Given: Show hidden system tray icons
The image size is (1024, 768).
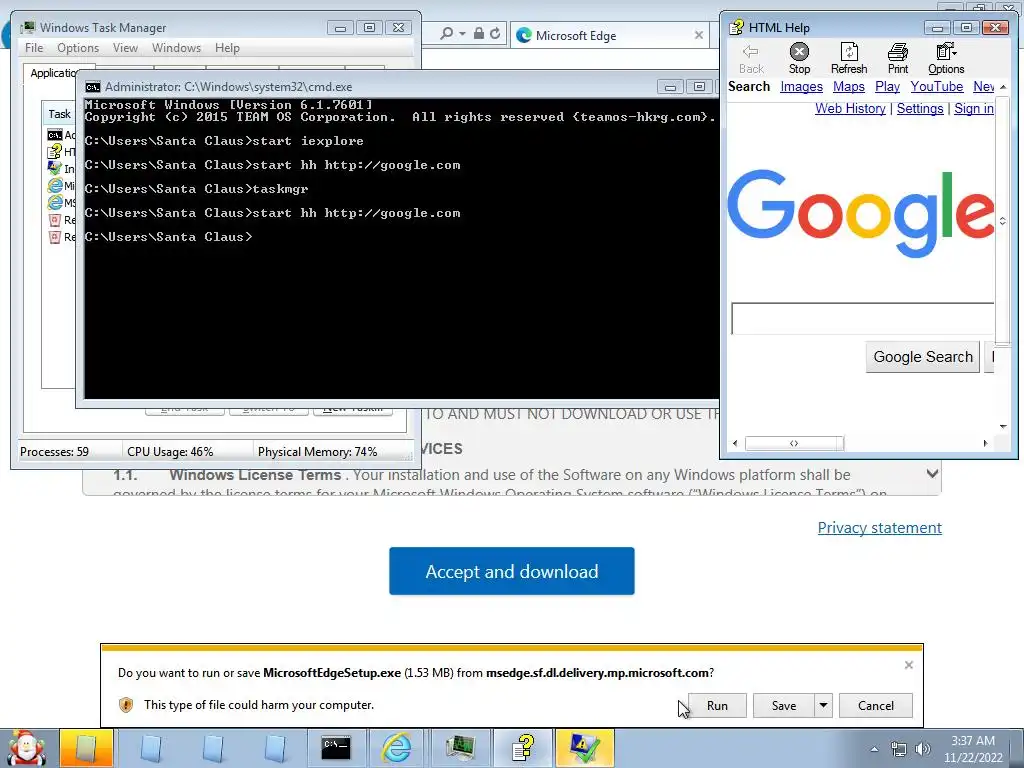Looking at the screenshot, I should 874,749.
